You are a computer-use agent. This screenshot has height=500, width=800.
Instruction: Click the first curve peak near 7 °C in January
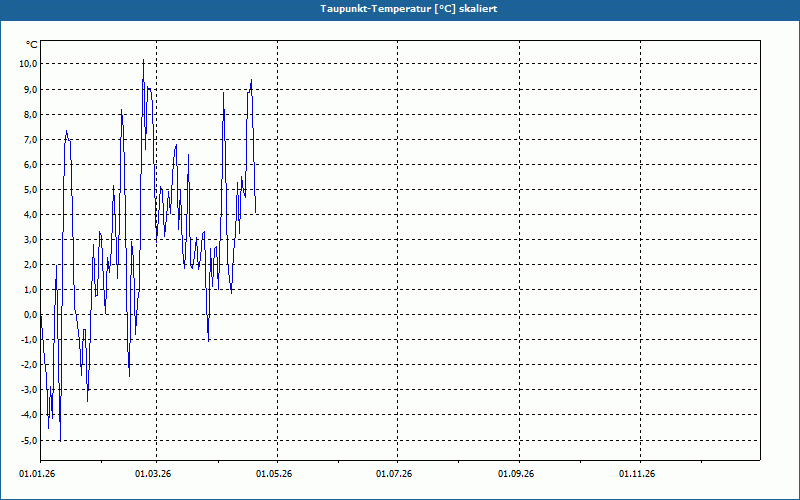[67, 131]
